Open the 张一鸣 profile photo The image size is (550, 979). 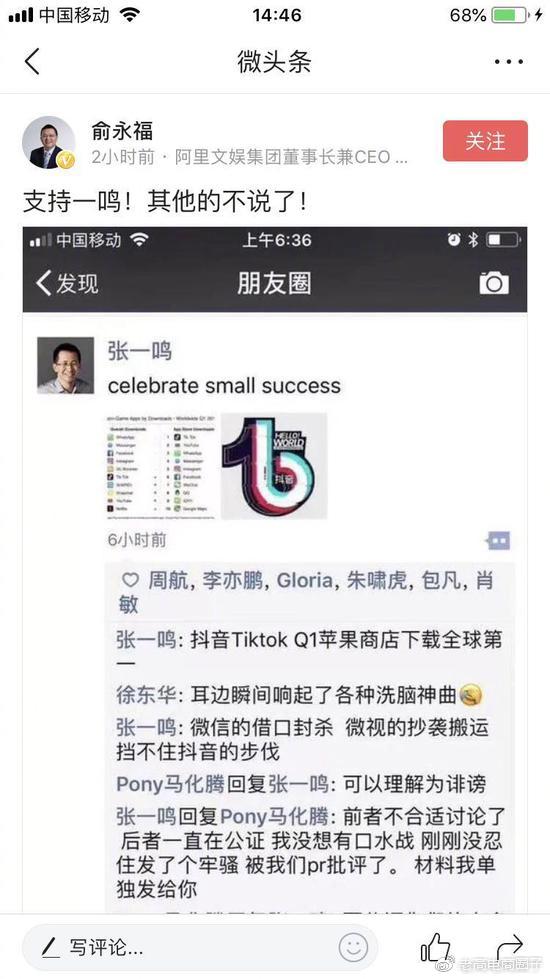[x=66, y=365]
